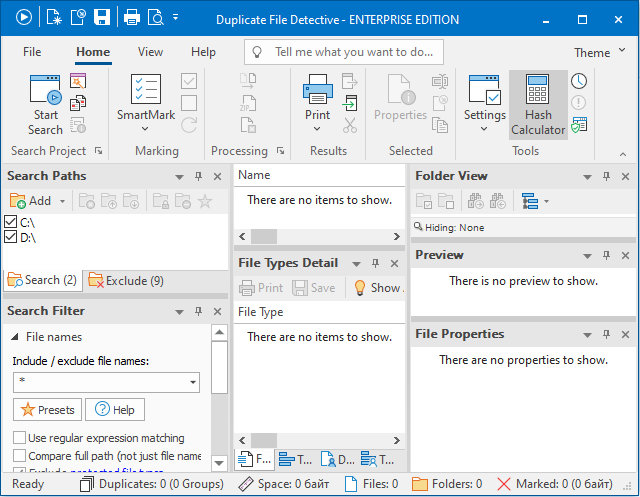Collapse the File names filter section

pos(15,338)
